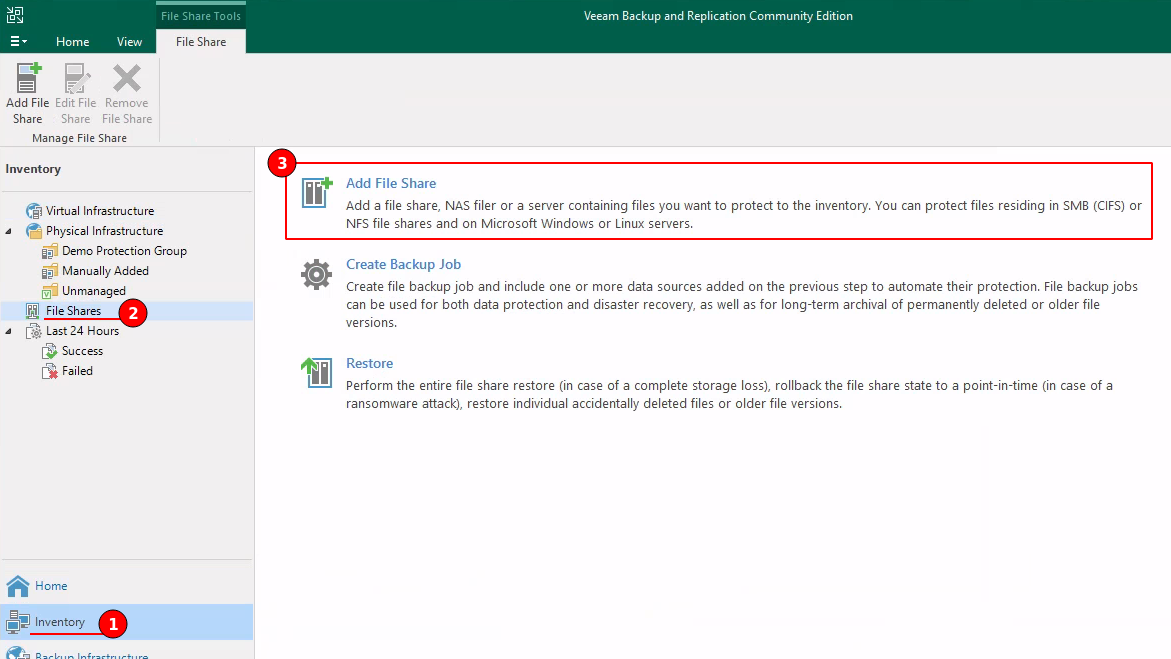Click the Inventory navigation computer icon
This screenshot has height=659, width=1171.
click(18, 622)
